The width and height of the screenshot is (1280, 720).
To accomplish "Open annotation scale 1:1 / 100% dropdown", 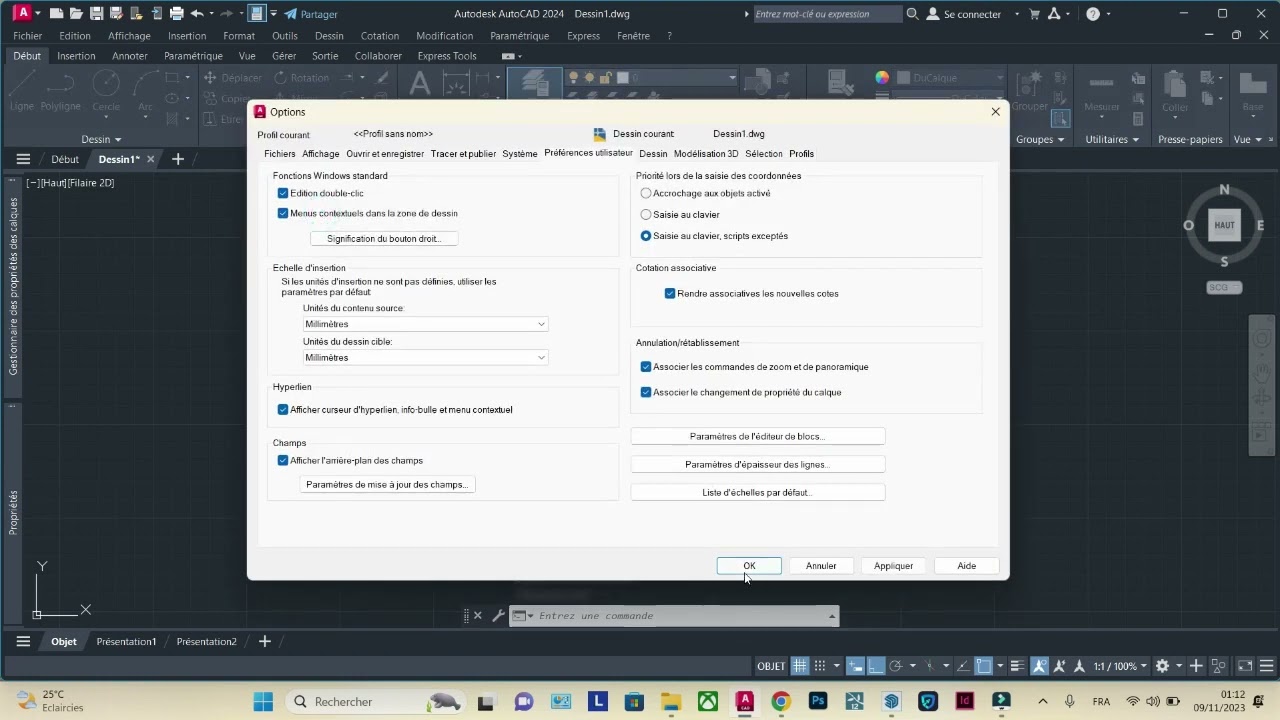I will 1119,666.
